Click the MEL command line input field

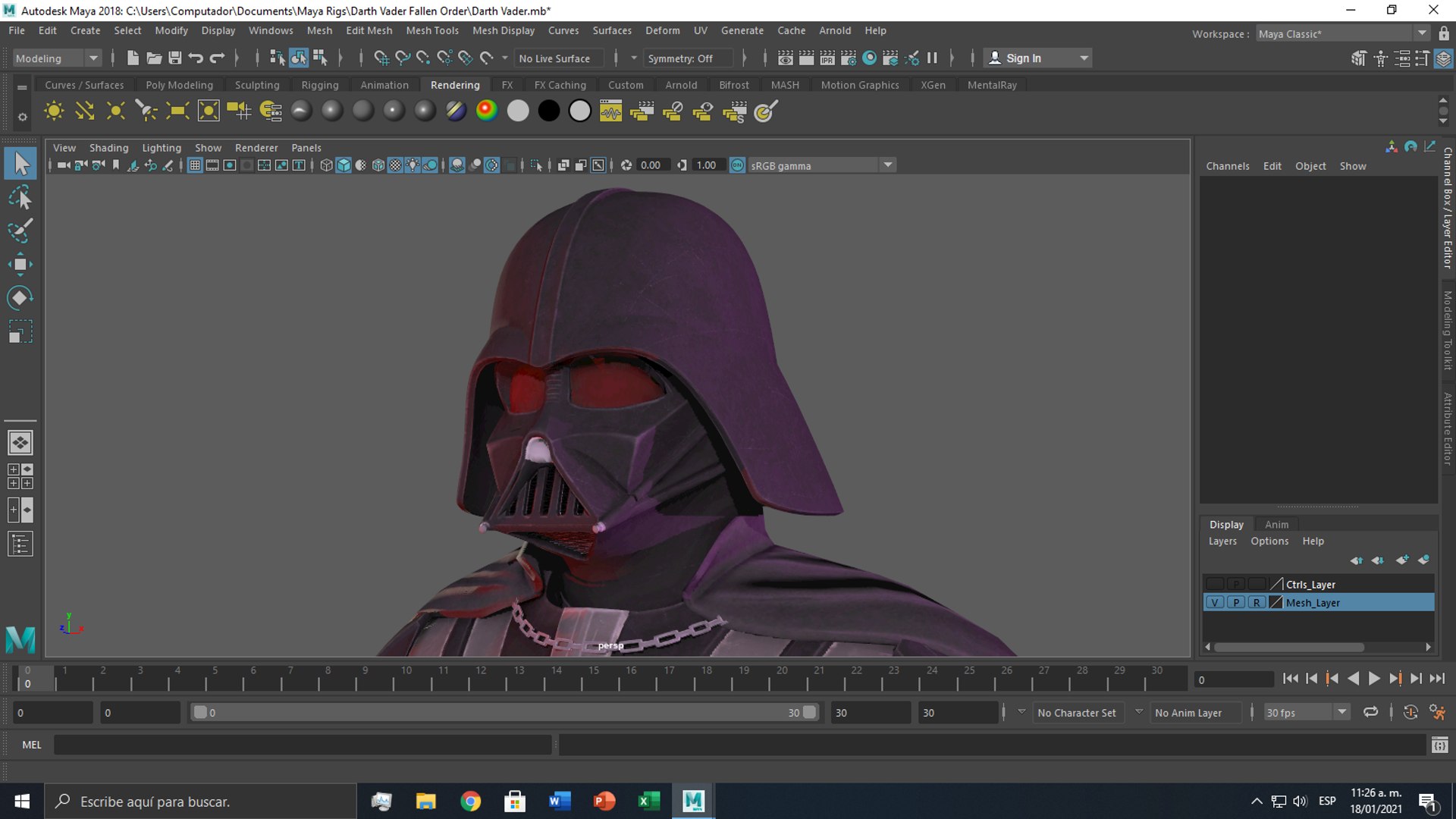(303, 745)
